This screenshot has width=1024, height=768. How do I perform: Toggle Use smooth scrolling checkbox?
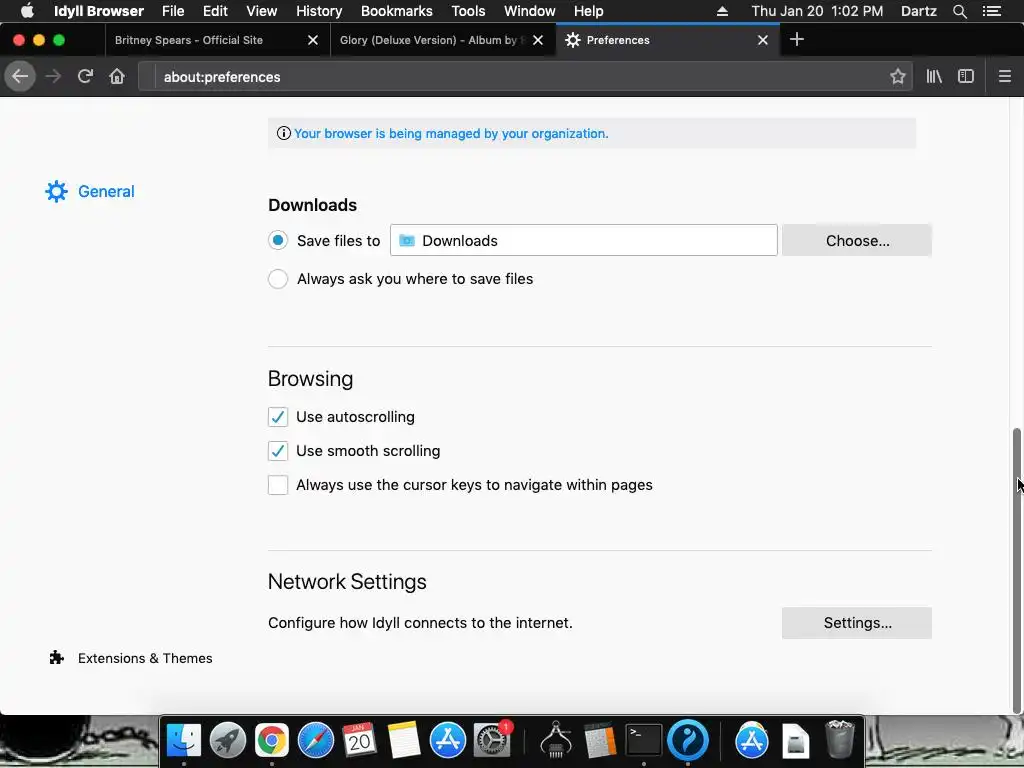[278, 451]
